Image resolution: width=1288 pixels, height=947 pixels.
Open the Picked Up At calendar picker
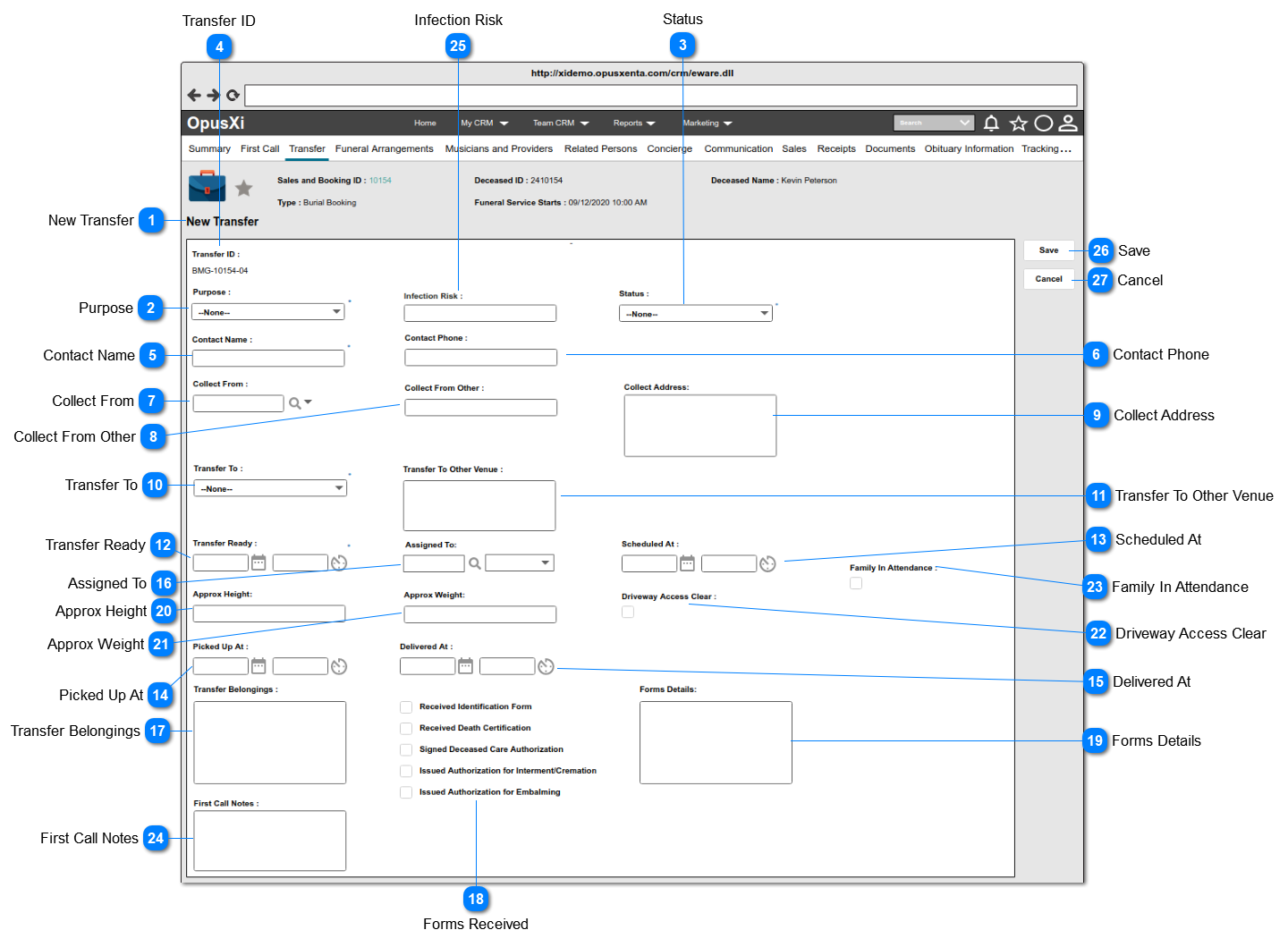click(x=258, y=666)
